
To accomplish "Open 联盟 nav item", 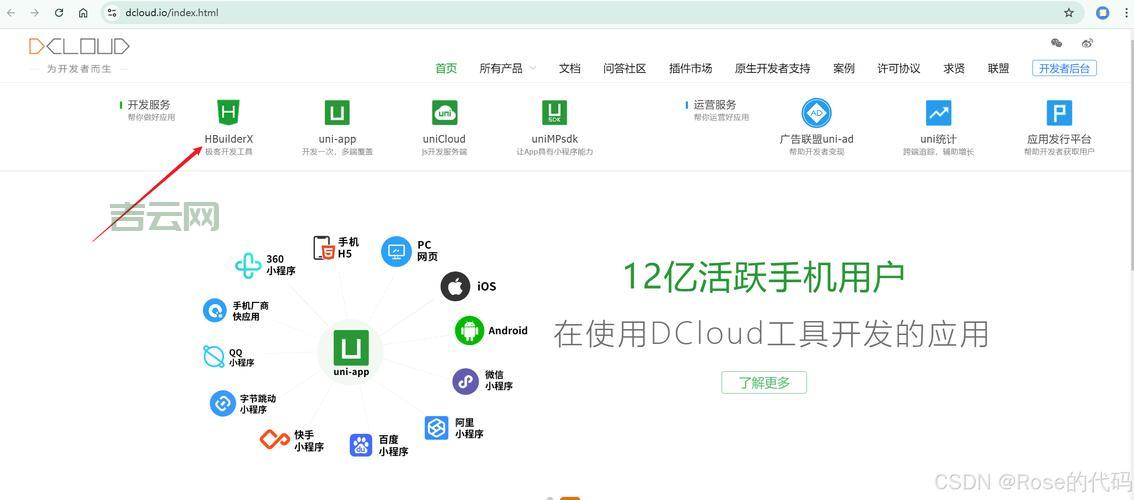I will coord(998,69).
